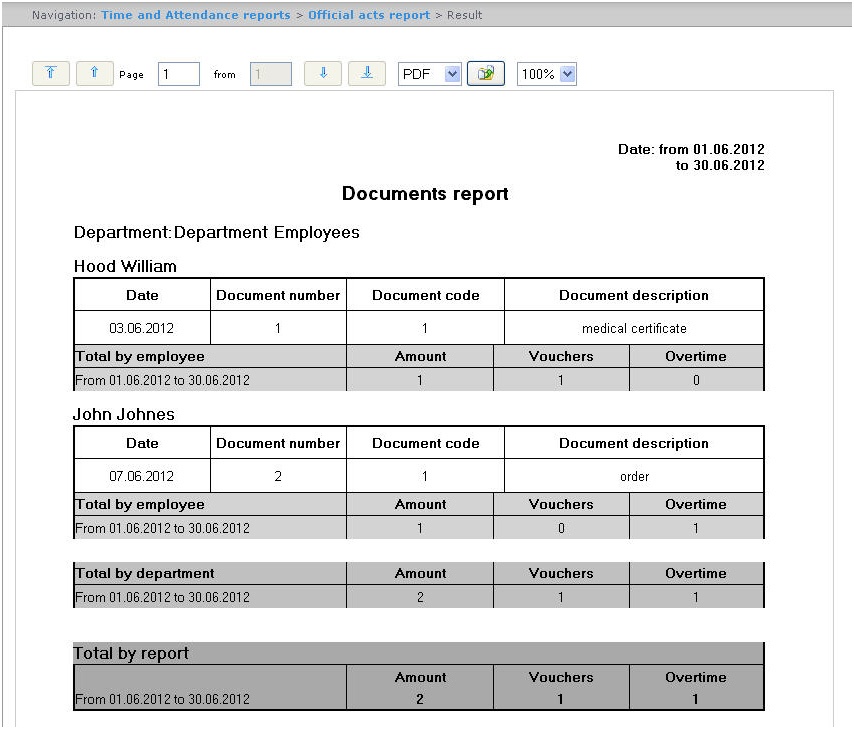Image resolution: width=854 pixels, height=729 pixels.
Task: Select the Hood William employee heading
Action: [x=125, y=266]
